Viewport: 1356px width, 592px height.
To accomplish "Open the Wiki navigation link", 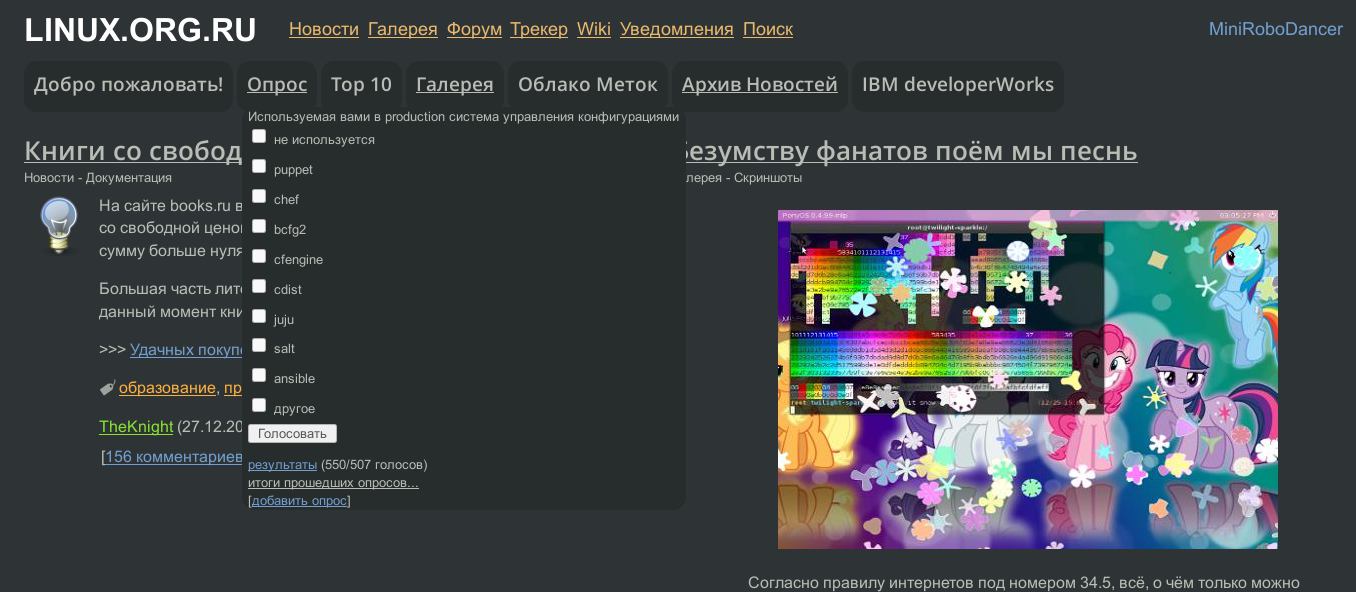I will [x=594, y=30].
